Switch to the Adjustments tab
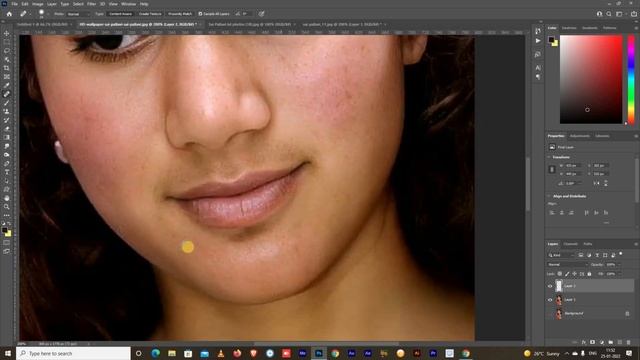The height and width of the screenshot is (360, 640). pos(580,136)
